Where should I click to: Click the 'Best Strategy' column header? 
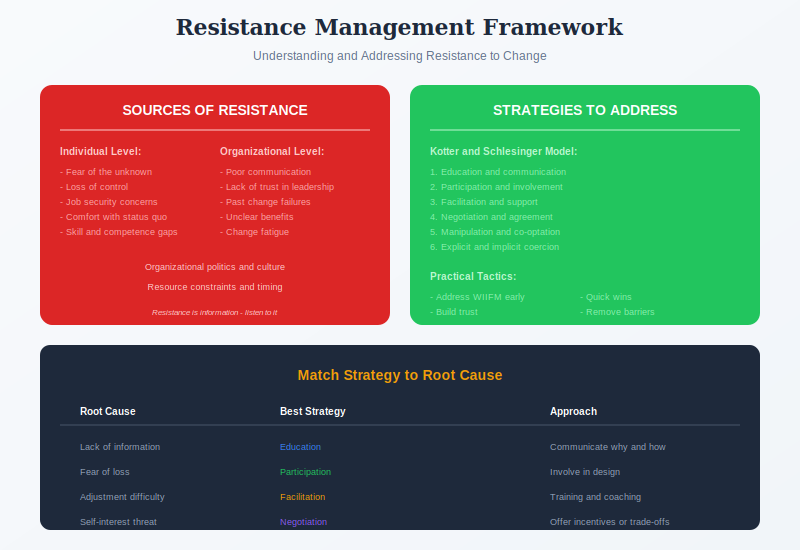click(x=313, y=411)
